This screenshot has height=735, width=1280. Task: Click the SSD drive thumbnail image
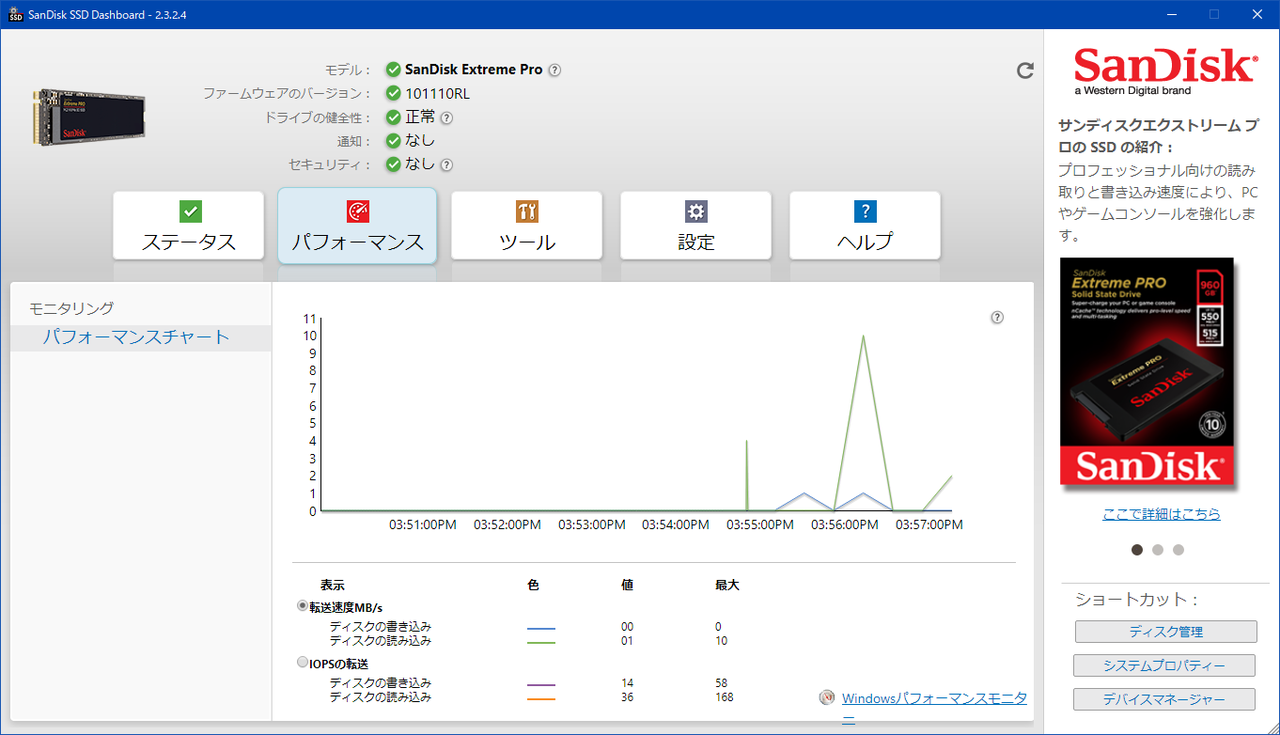[x=87, y=116]
